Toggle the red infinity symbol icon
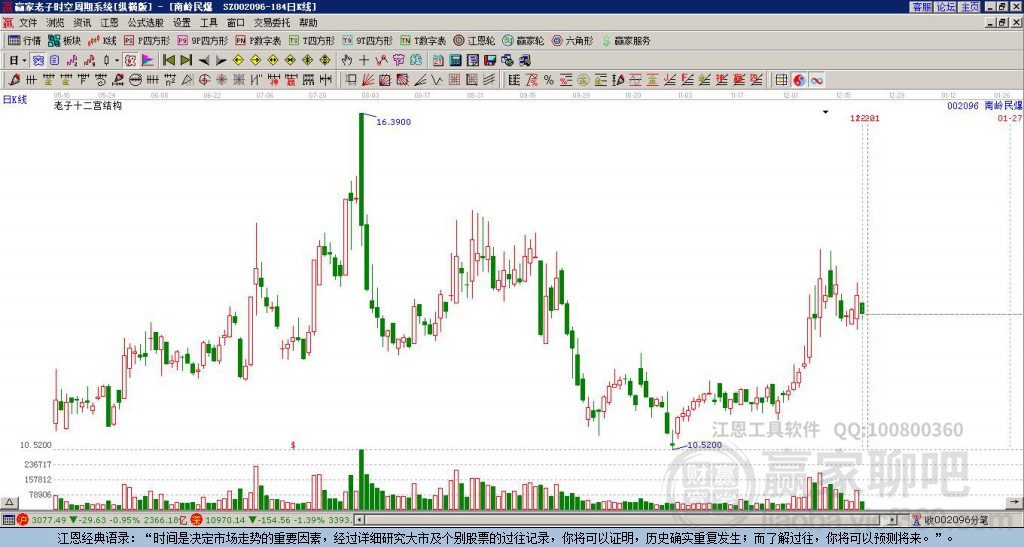 click(817, 80)
